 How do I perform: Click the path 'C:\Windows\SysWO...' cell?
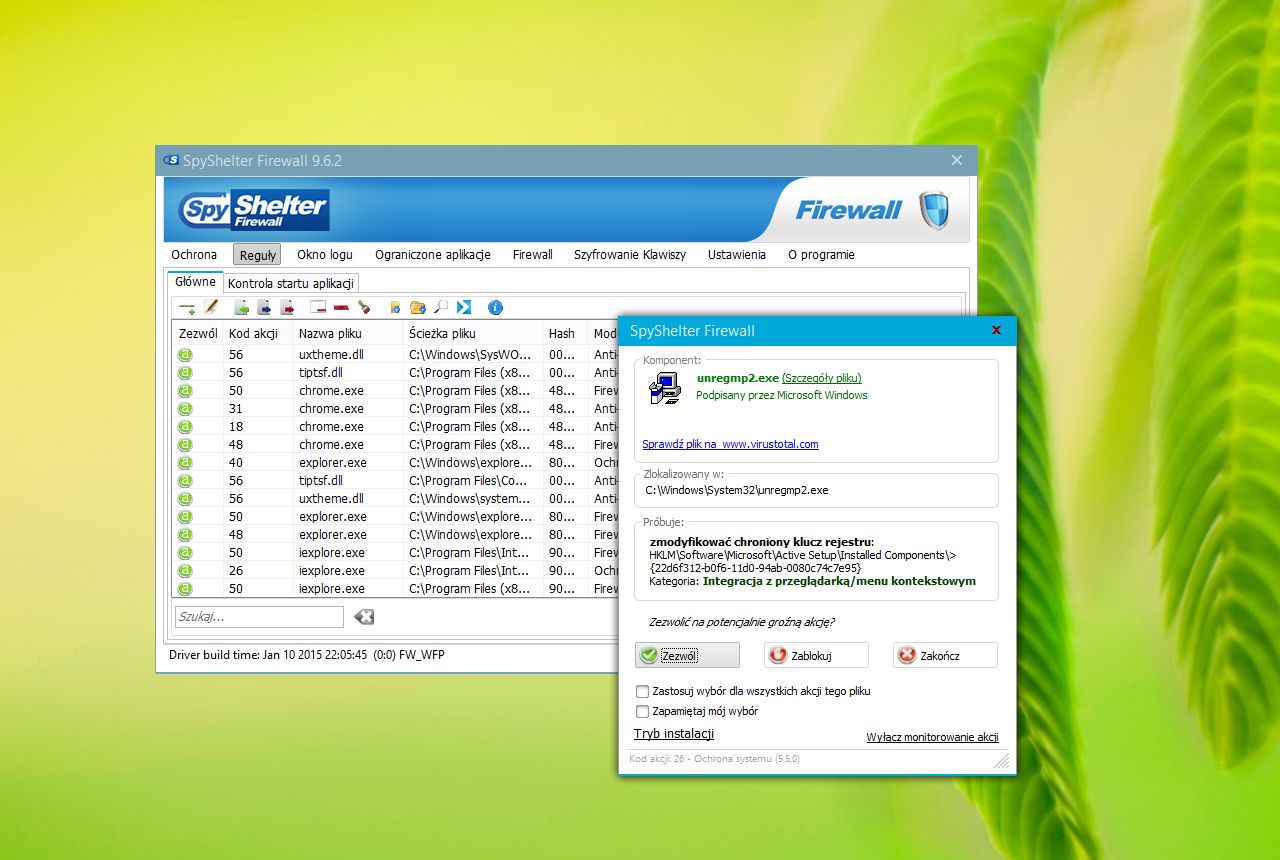point(470,354)
